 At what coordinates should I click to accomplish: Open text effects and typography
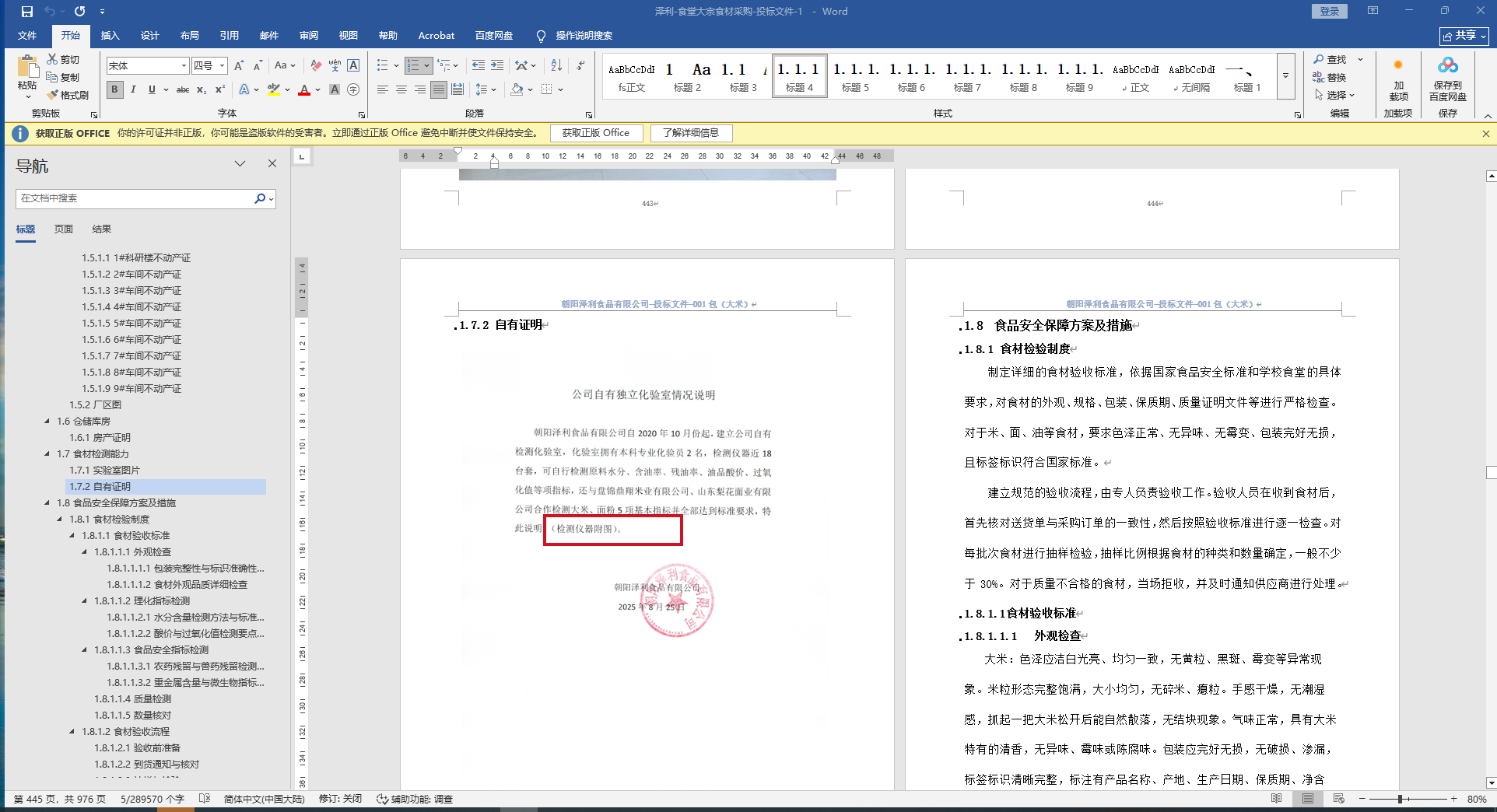245,89
